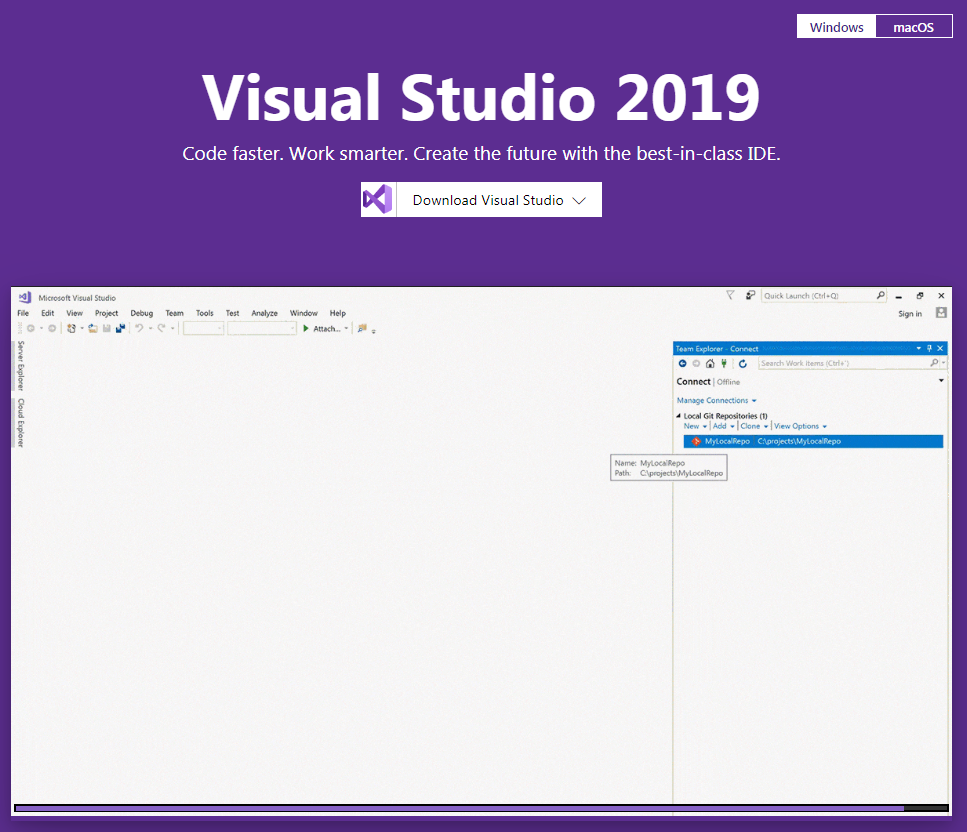The image size is (967, 832).
Task: Open the notifications flag icon
Action: tap(730, 295)
